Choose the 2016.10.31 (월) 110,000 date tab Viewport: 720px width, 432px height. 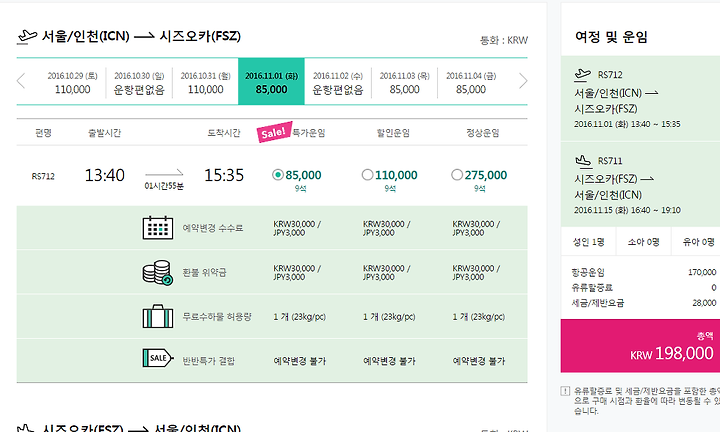[x=205, y=83]
